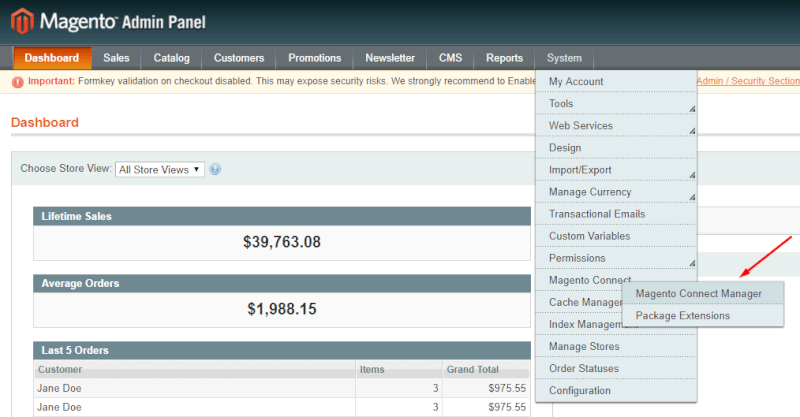Image resolution: width=800 pixels, height=417 pixels.
Task: Open Package Extensions submenu item
Action: pyautogui.click(x=703, y=315)
